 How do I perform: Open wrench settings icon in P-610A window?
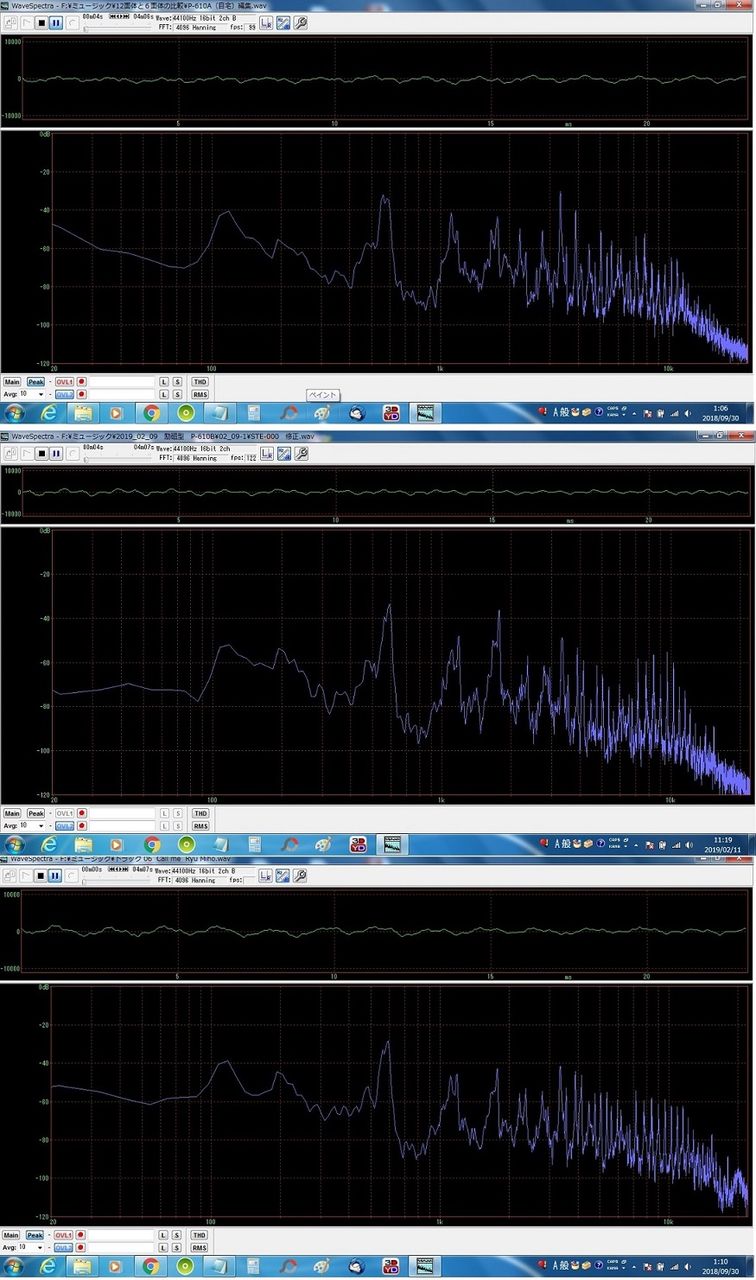point(300,23)
